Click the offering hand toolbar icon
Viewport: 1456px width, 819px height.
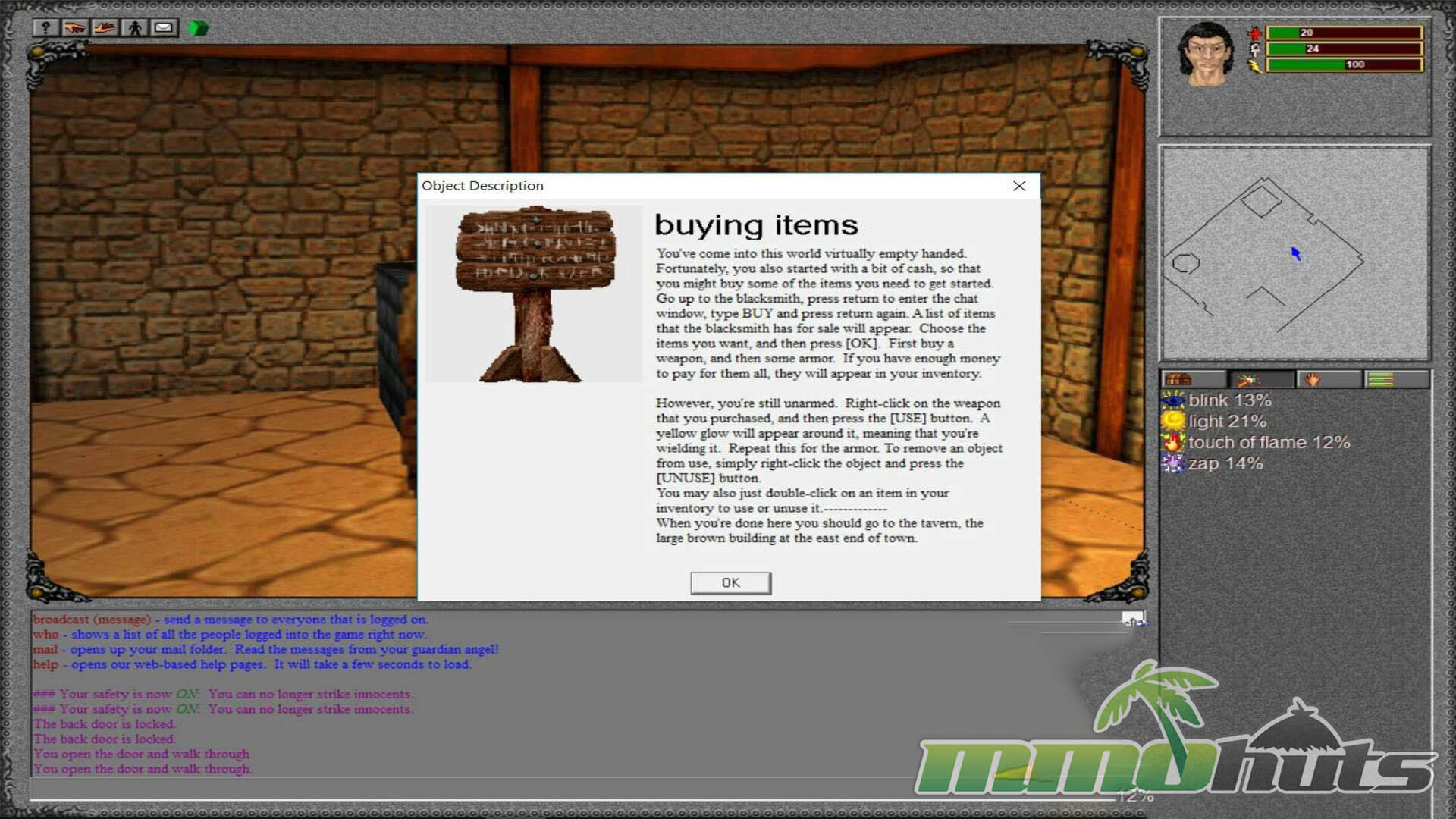click(105, 28)
